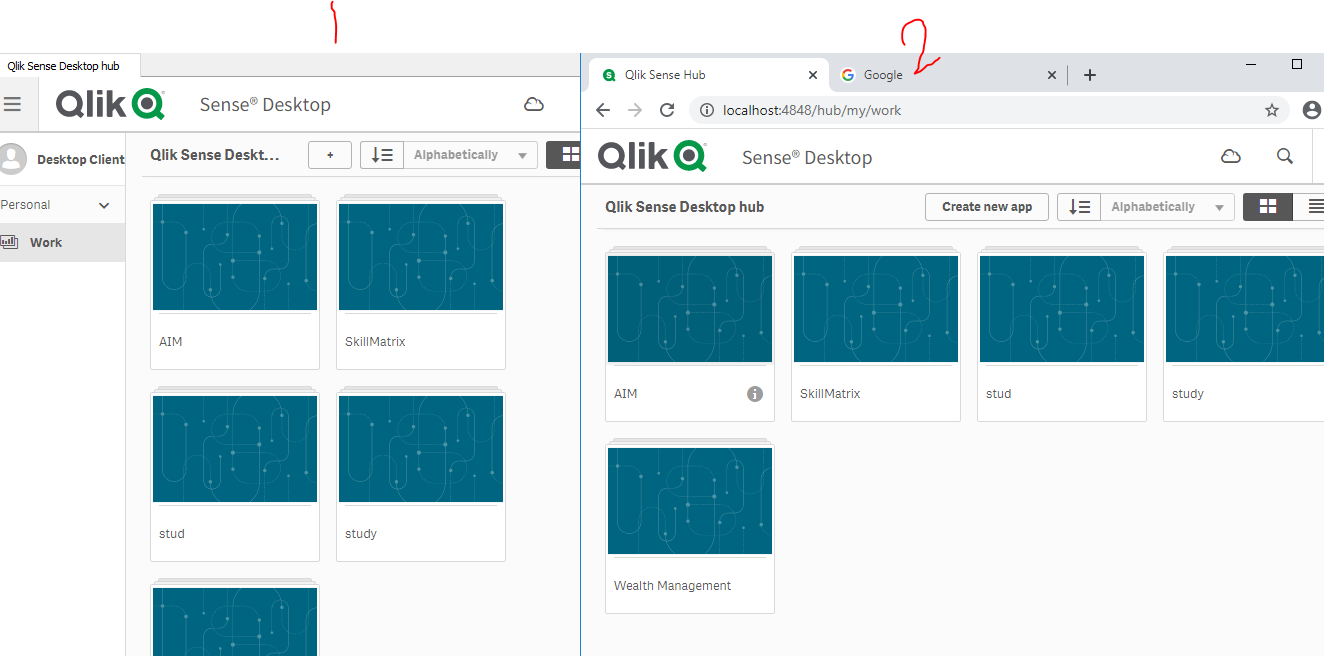Open search with the magnifier icon in browser hub
Viewport: 1324px width, 656px height.
pos(1285,156)
